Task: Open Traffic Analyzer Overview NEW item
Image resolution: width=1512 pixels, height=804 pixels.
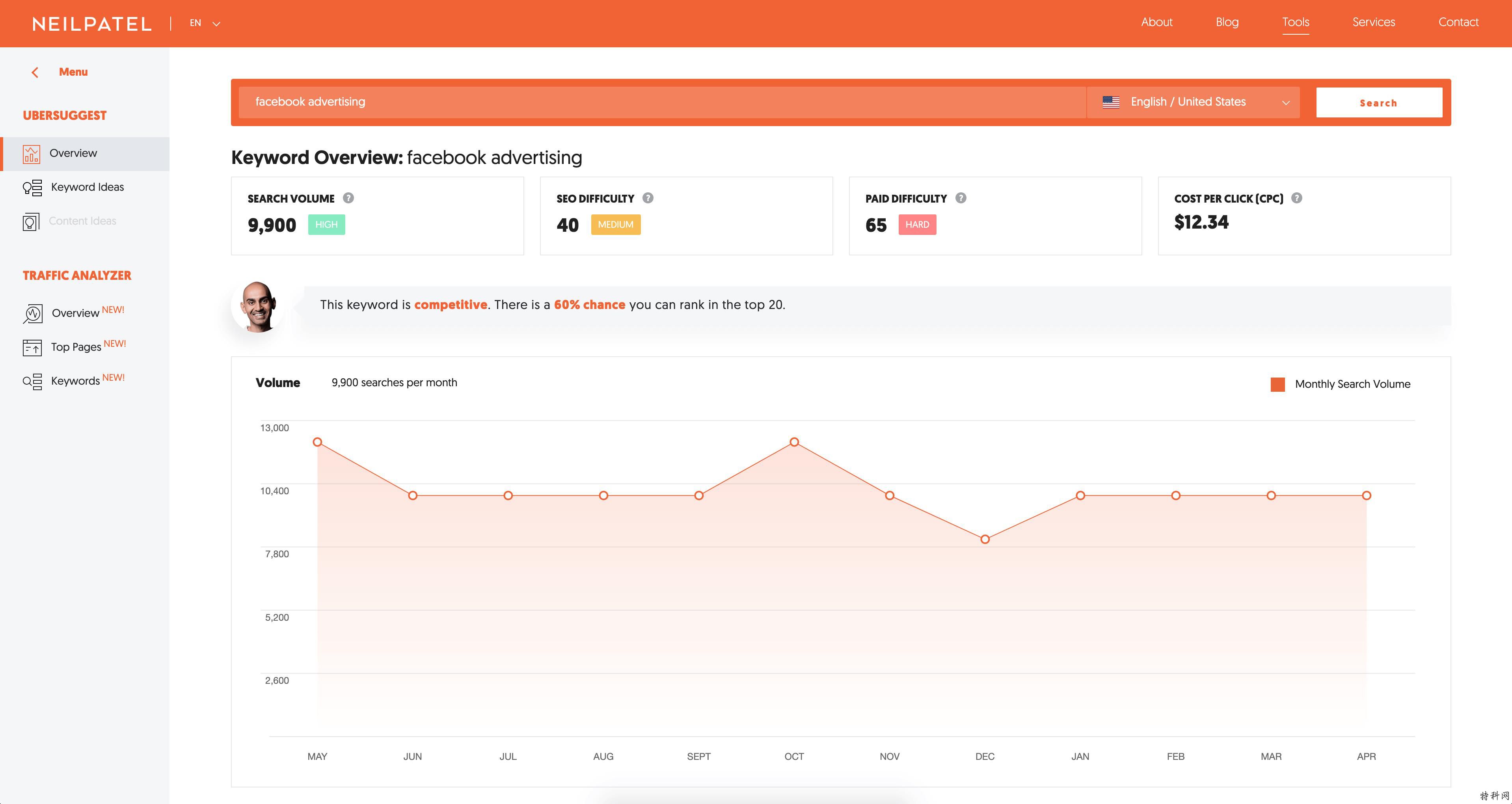Action: [x=88, y=312]
